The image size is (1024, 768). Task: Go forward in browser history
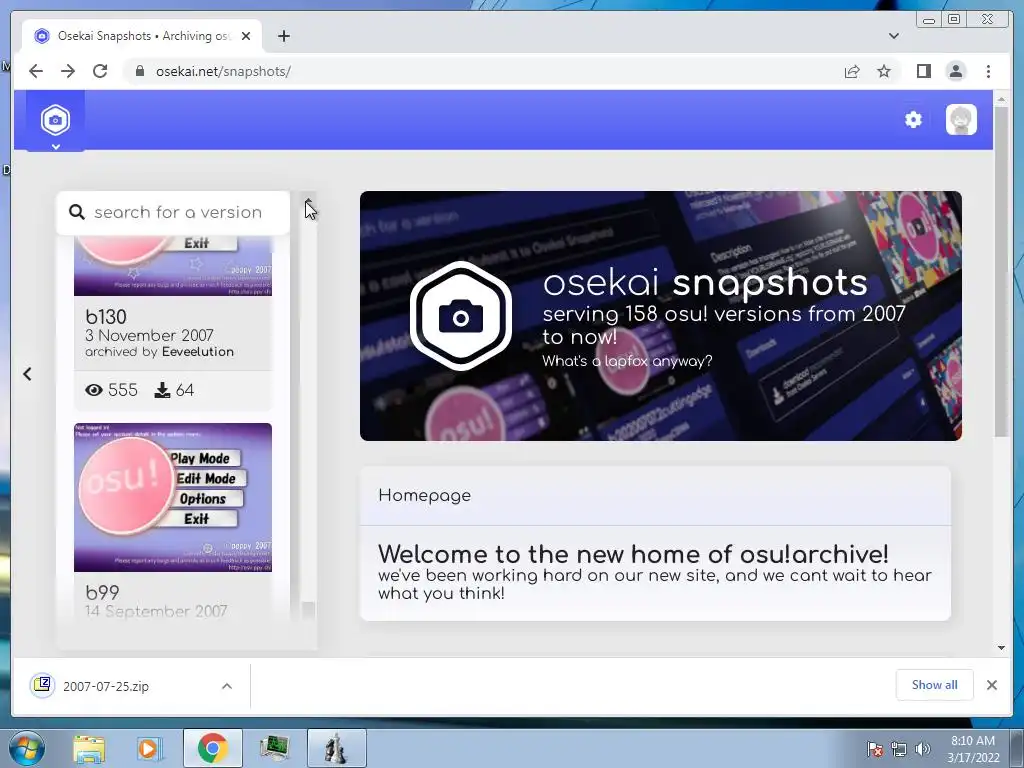pos(68,71)
